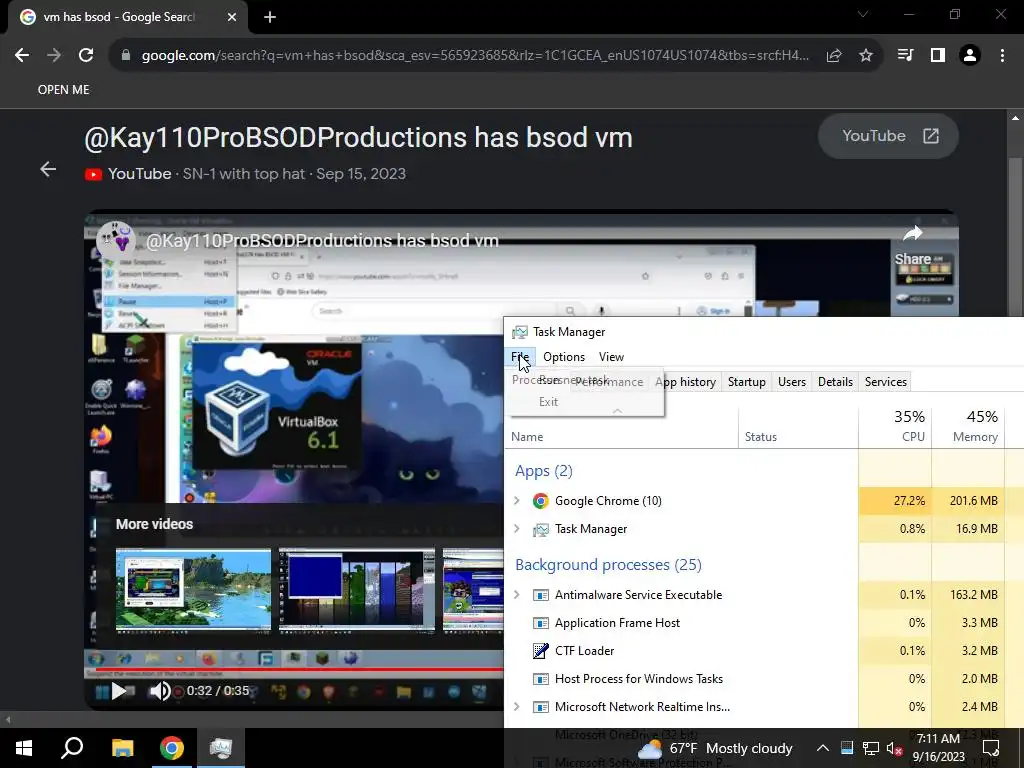Switch to the Users tab

click(792, 381)
